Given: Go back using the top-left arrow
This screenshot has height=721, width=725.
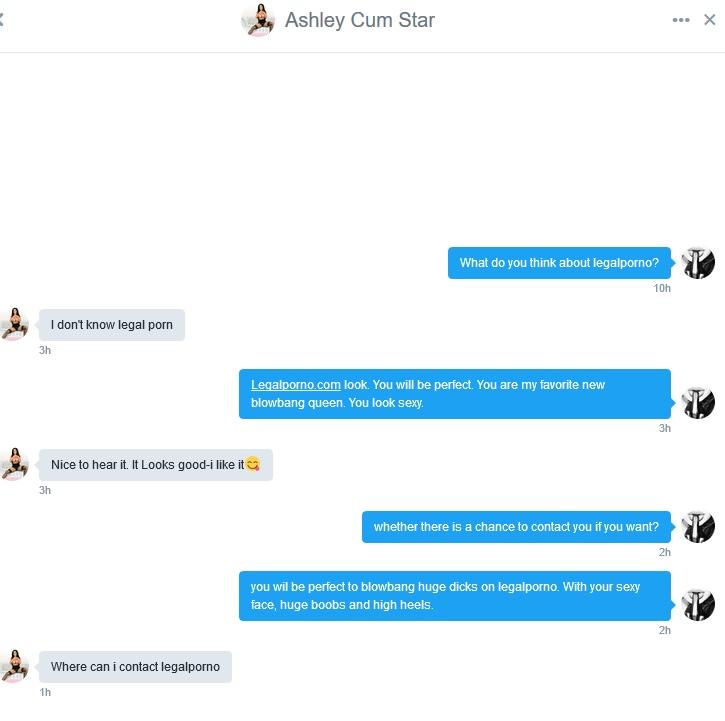Looking at the screenshot, I should point(1,20).
